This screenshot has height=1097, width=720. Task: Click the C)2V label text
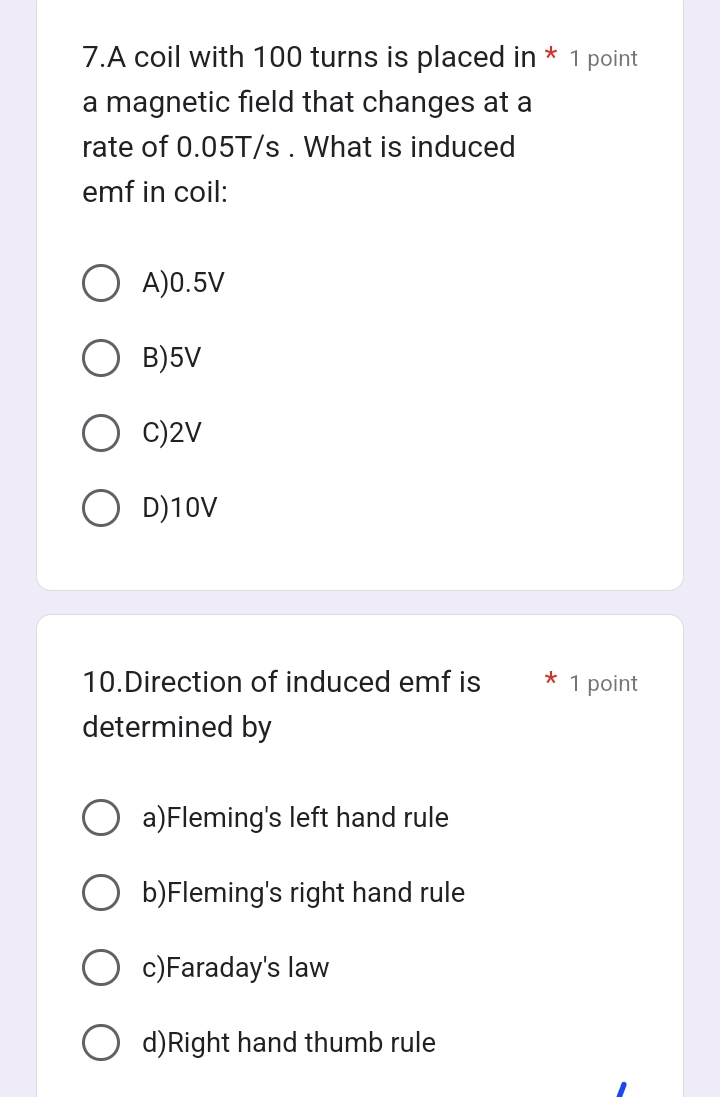[172, 433]
